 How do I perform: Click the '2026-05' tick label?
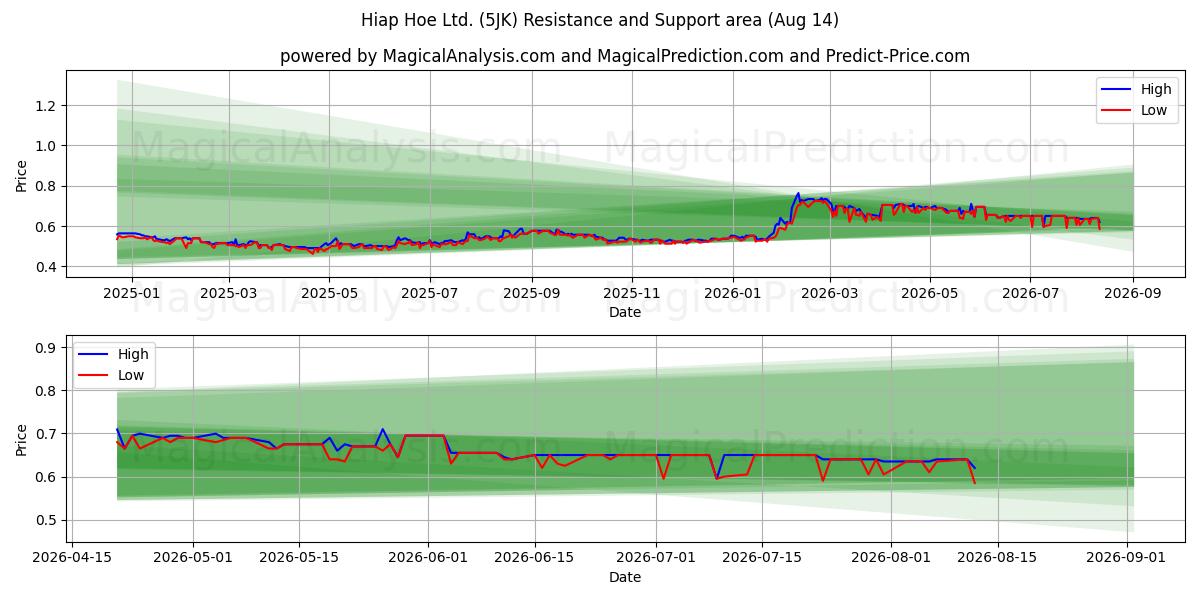point(930,293)
